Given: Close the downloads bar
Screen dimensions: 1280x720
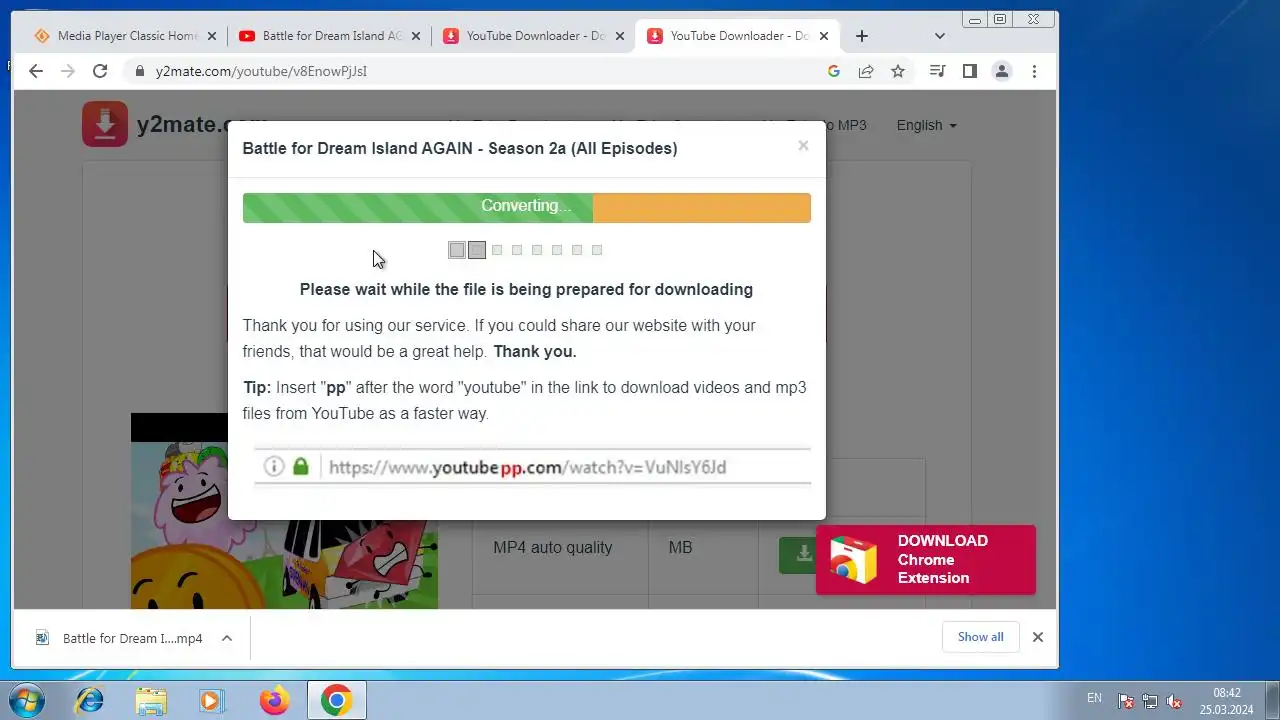Looking at the screenshot, I should click(1038, 637).
